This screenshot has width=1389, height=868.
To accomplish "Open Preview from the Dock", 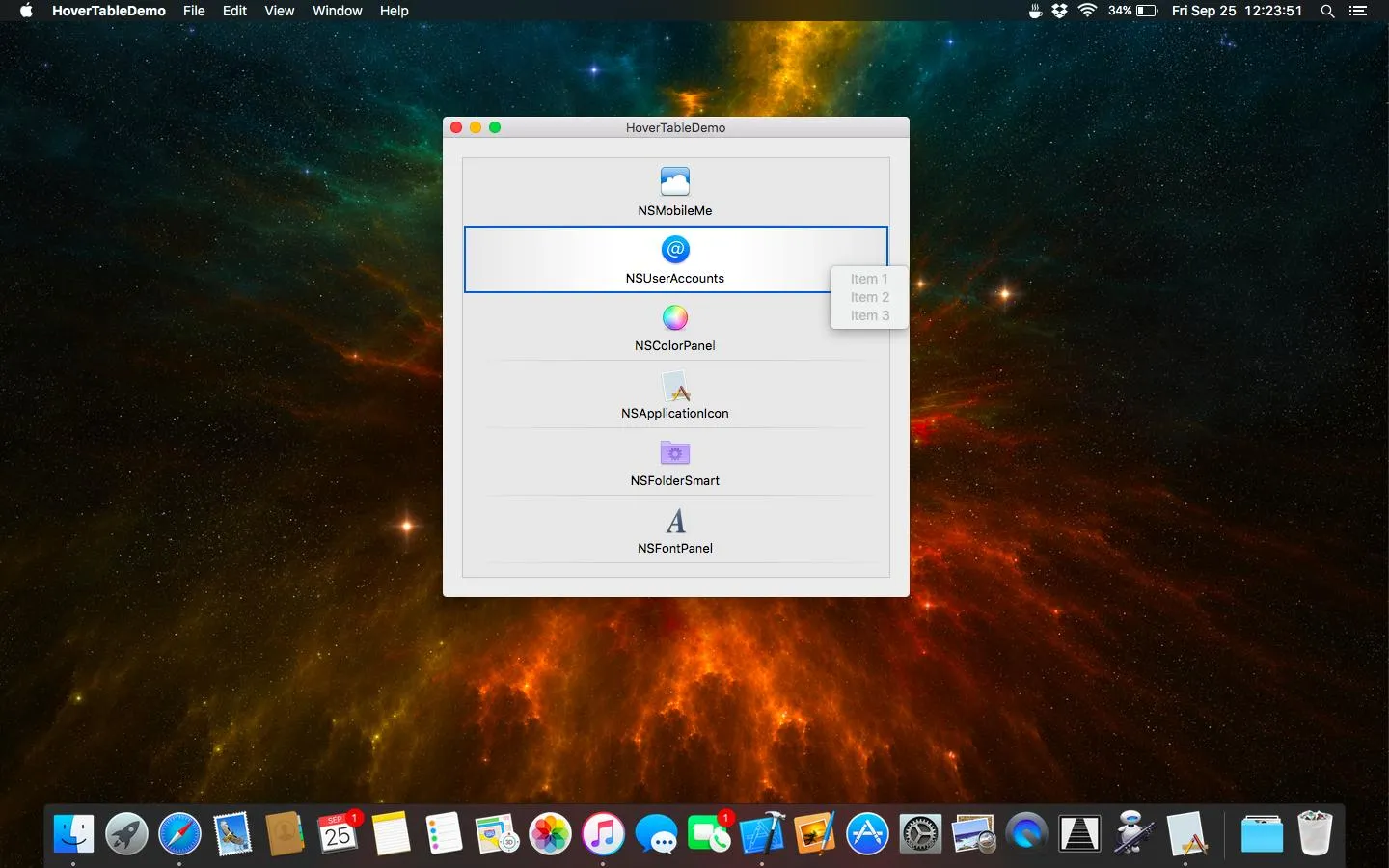I will pyautogui.click(x=973, y=834).
